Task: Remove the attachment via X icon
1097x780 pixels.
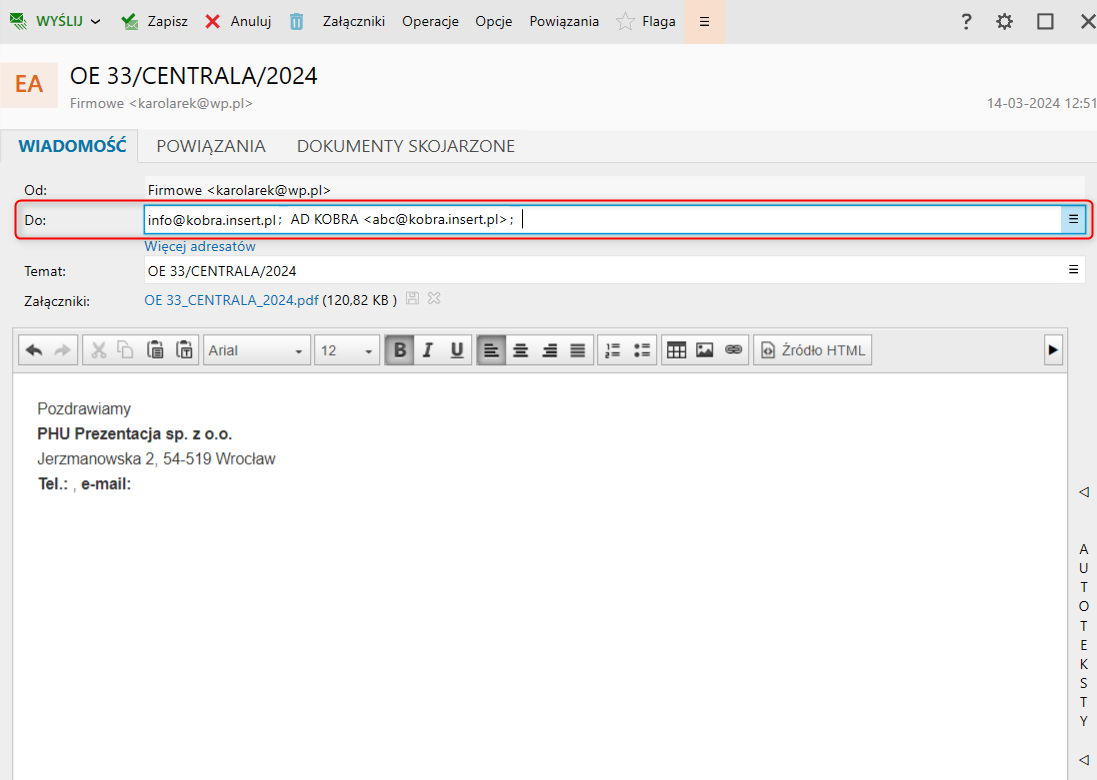Action: pyautogui.click(x=434, y=299)
